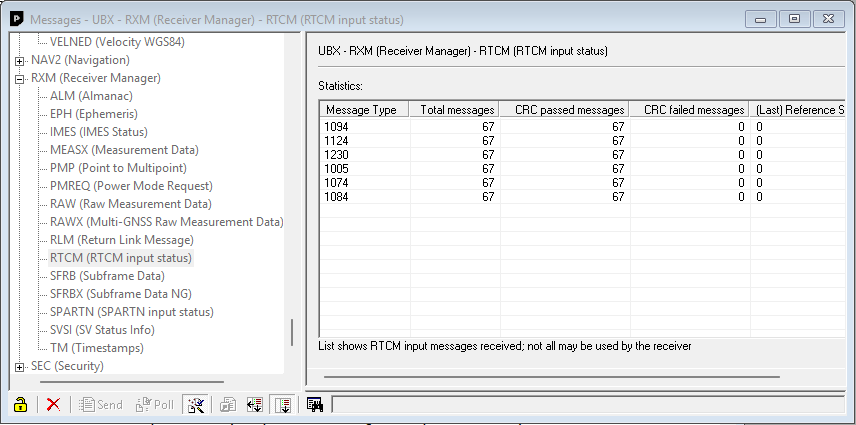This screenshot has width=856, height=425.
Task: Click SEC (Security) label
Action: tap(67, 366)
